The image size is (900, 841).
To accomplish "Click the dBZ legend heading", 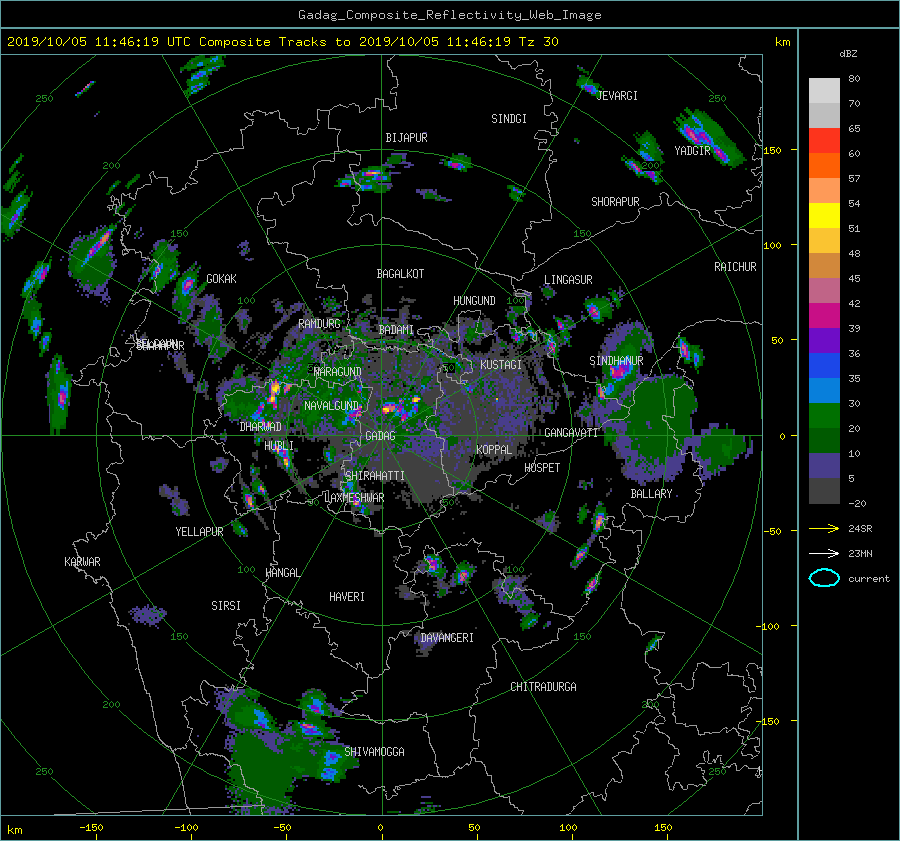I will coord(848,54).
